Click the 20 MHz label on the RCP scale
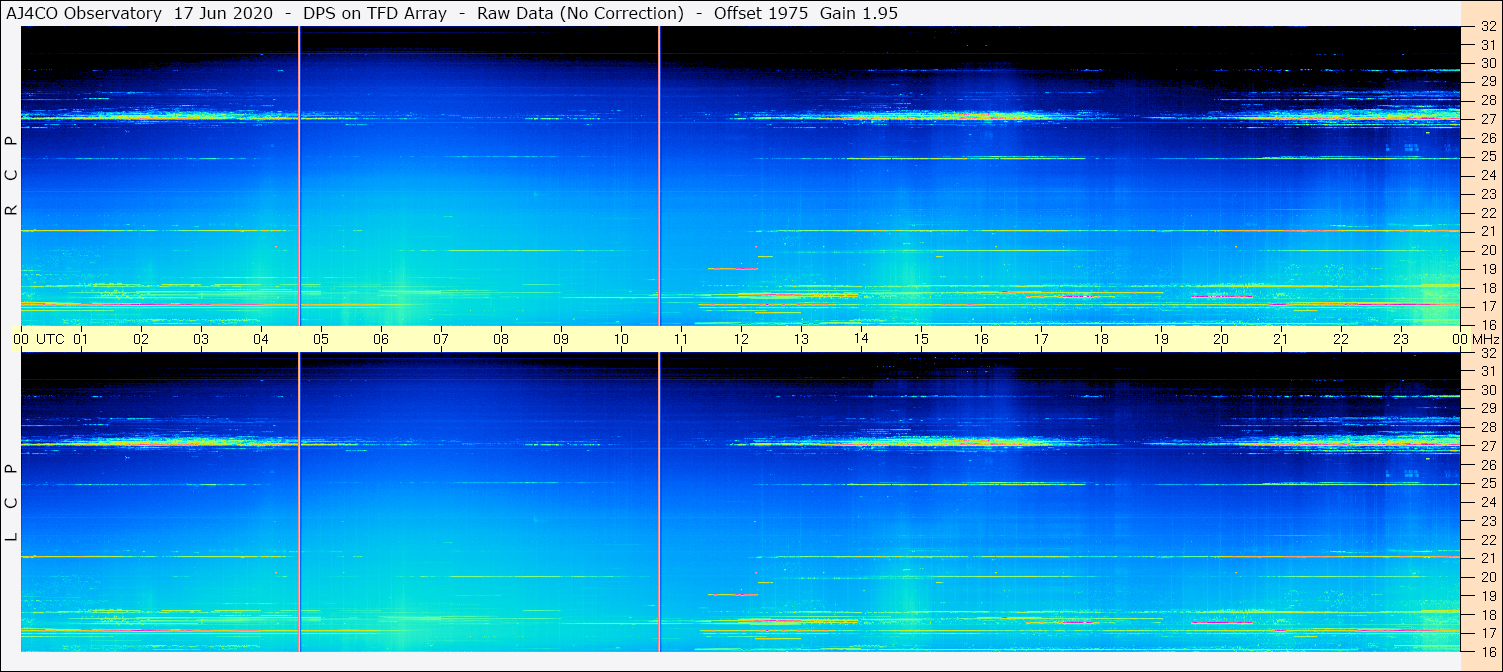This screenshot has width=1503, height=672. (x=1487, y=250)
